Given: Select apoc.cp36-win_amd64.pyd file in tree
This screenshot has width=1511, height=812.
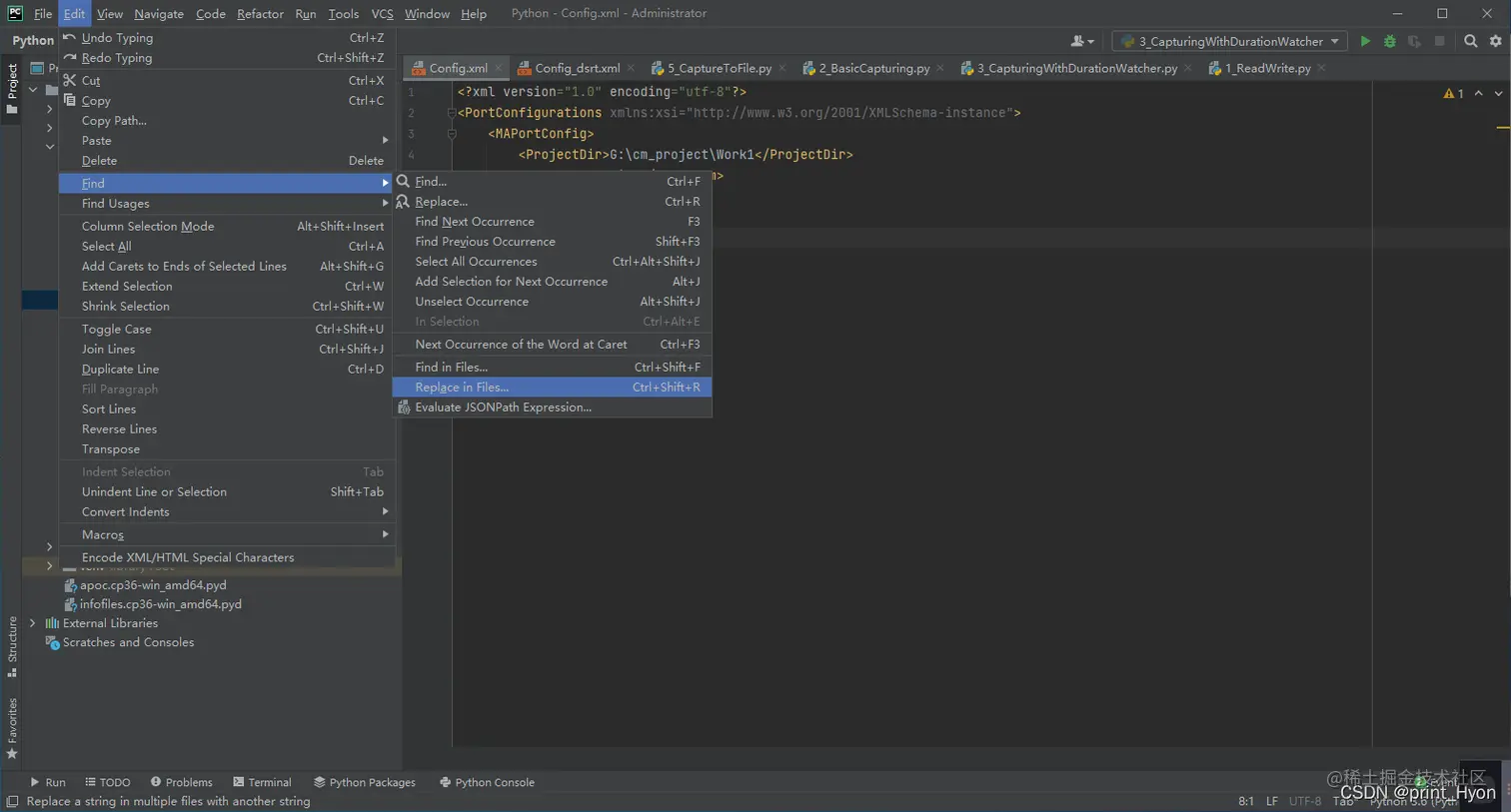Looking at the screenshot, I should (x=153, y=585).
